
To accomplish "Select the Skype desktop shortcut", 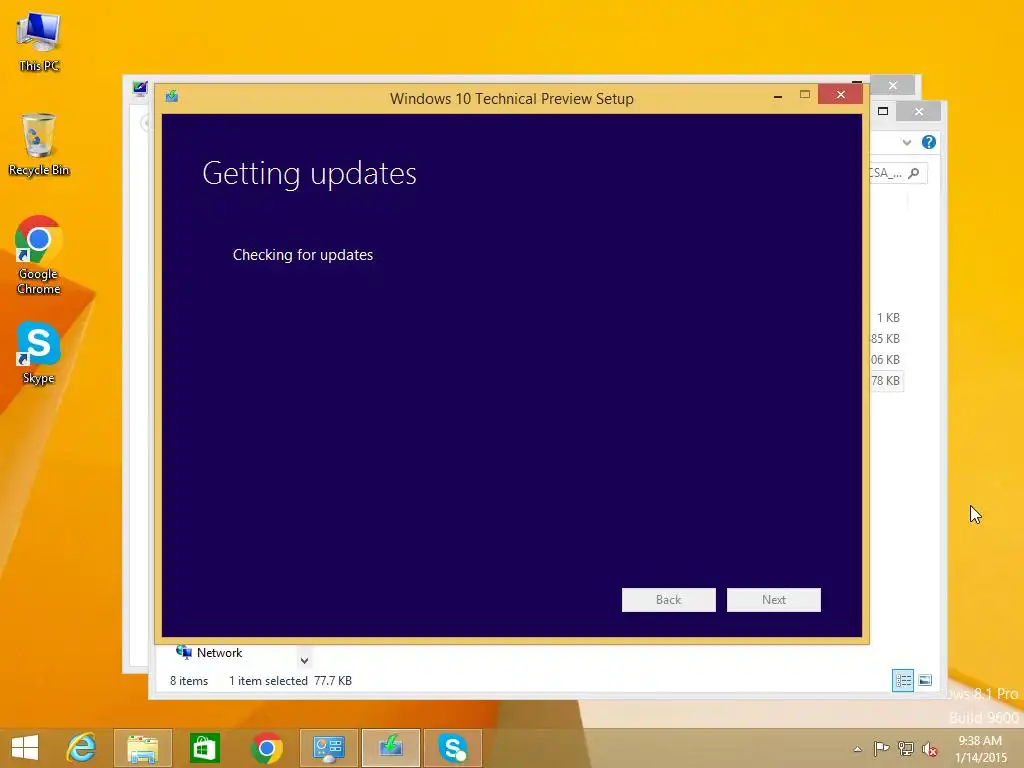I will pos(39,353).
